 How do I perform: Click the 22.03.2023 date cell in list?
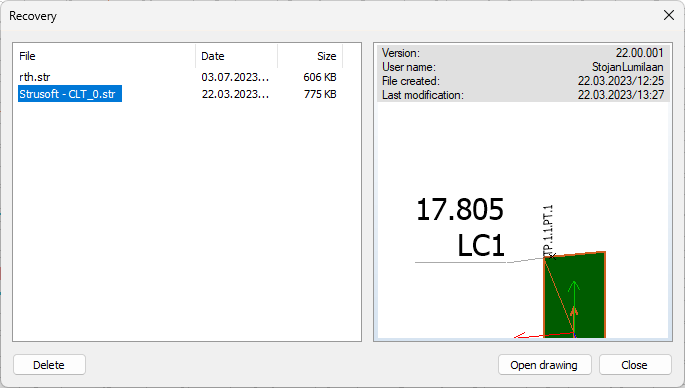point(235,94)
